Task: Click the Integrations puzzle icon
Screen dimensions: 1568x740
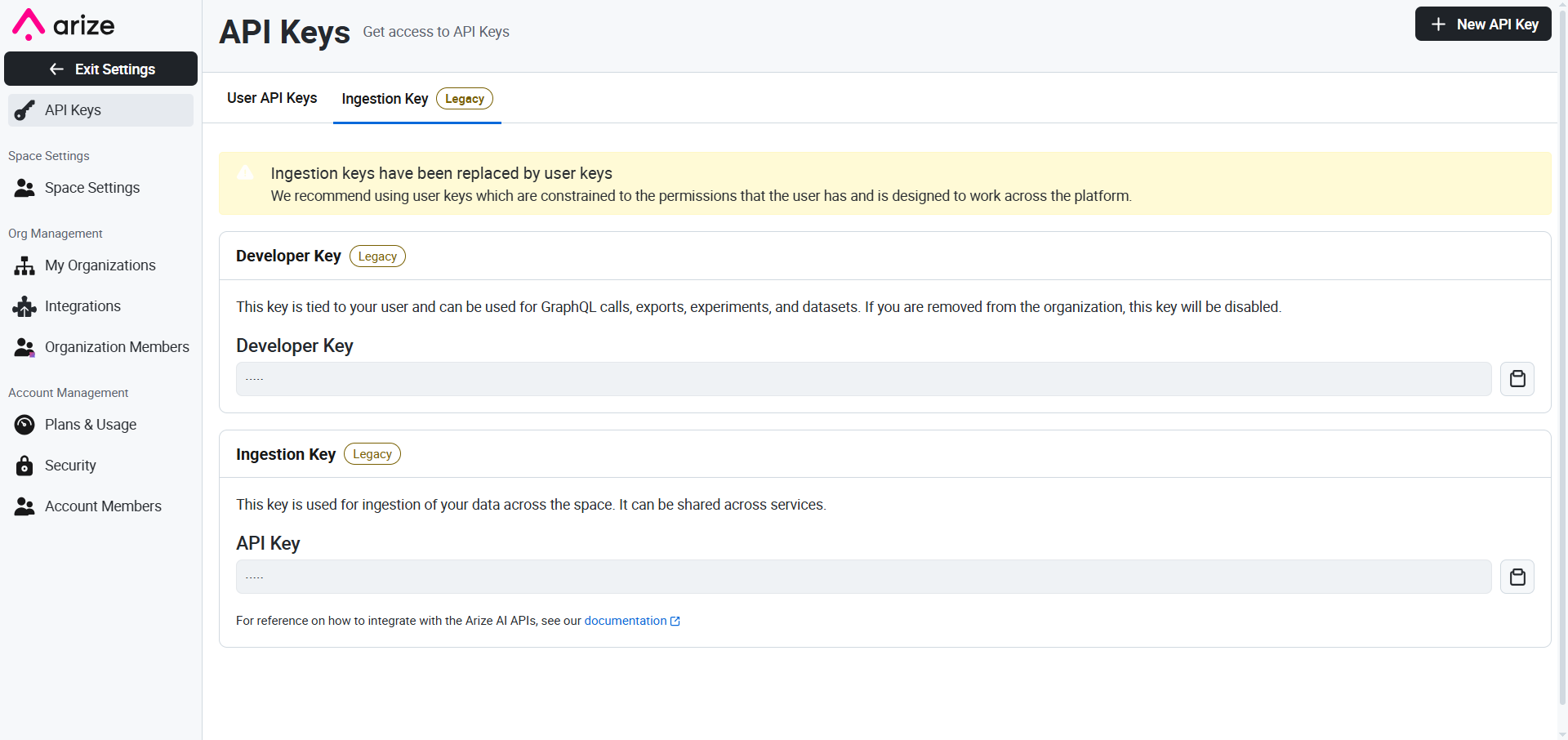Action: (x=24, y=306)
